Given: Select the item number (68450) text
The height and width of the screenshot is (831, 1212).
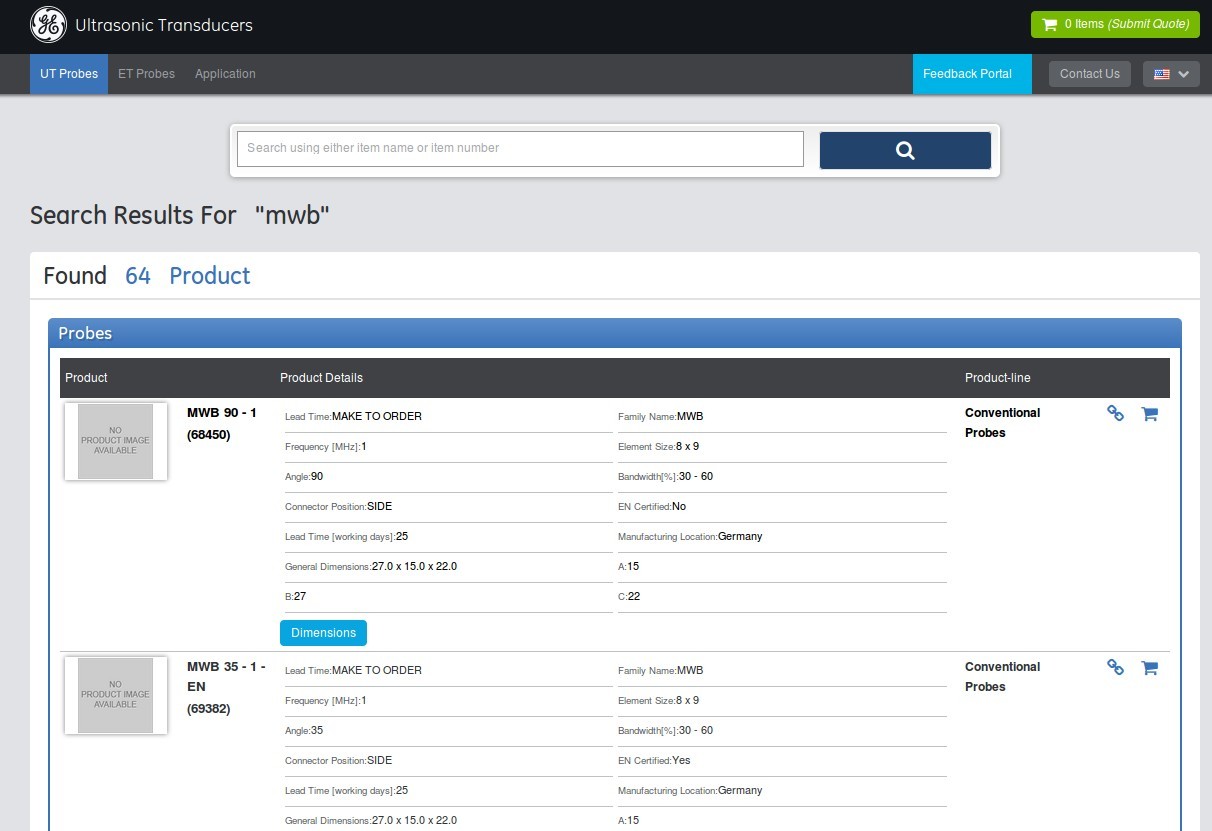Looking at the screenshot, I should click(x=209, y=435).
